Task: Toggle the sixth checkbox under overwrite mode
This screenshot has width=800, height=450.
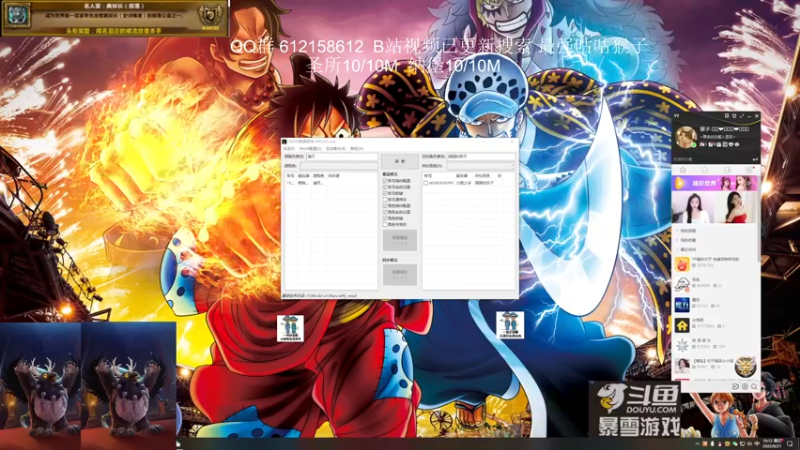Action: [385, 212]
